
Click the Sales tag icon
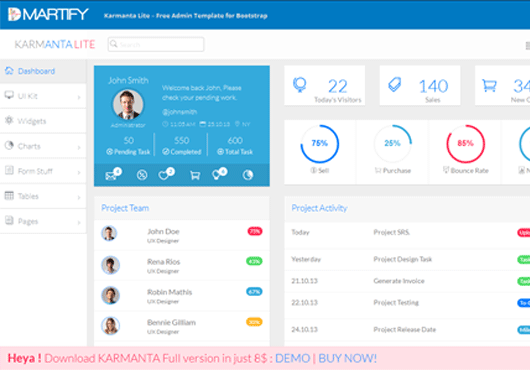click(x=394, y=84)
